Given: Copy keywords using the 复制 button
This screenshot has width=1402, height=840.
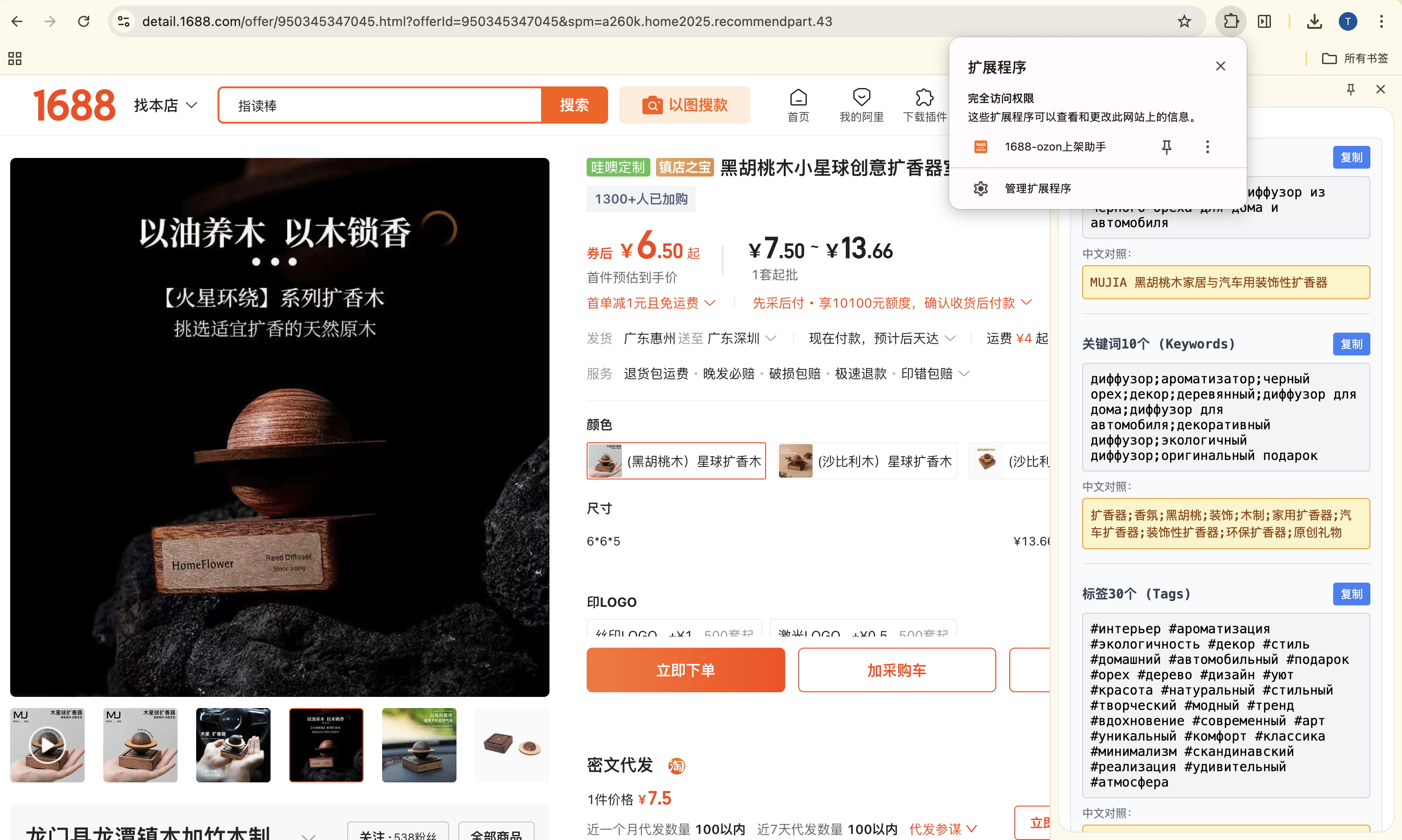Looking at the screenshot, I should 1352,344.
